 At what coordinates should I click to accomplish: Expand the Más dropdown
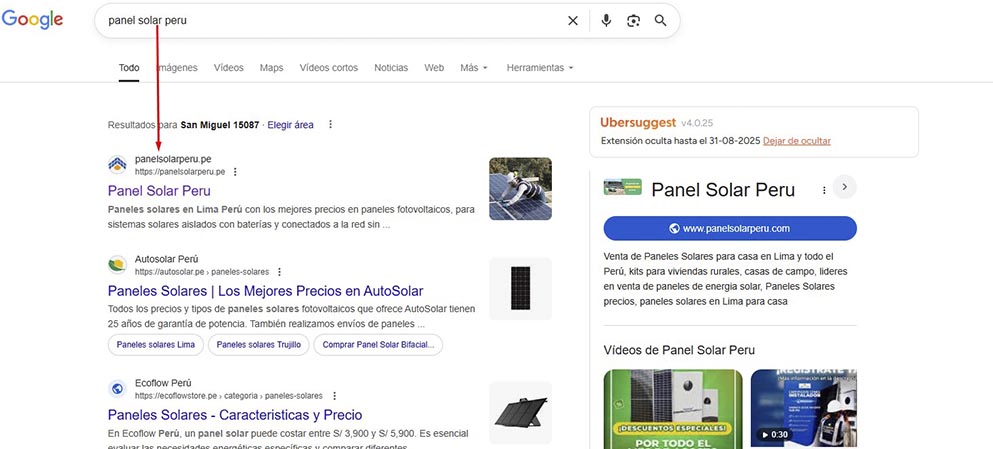(x=474, y=68)
